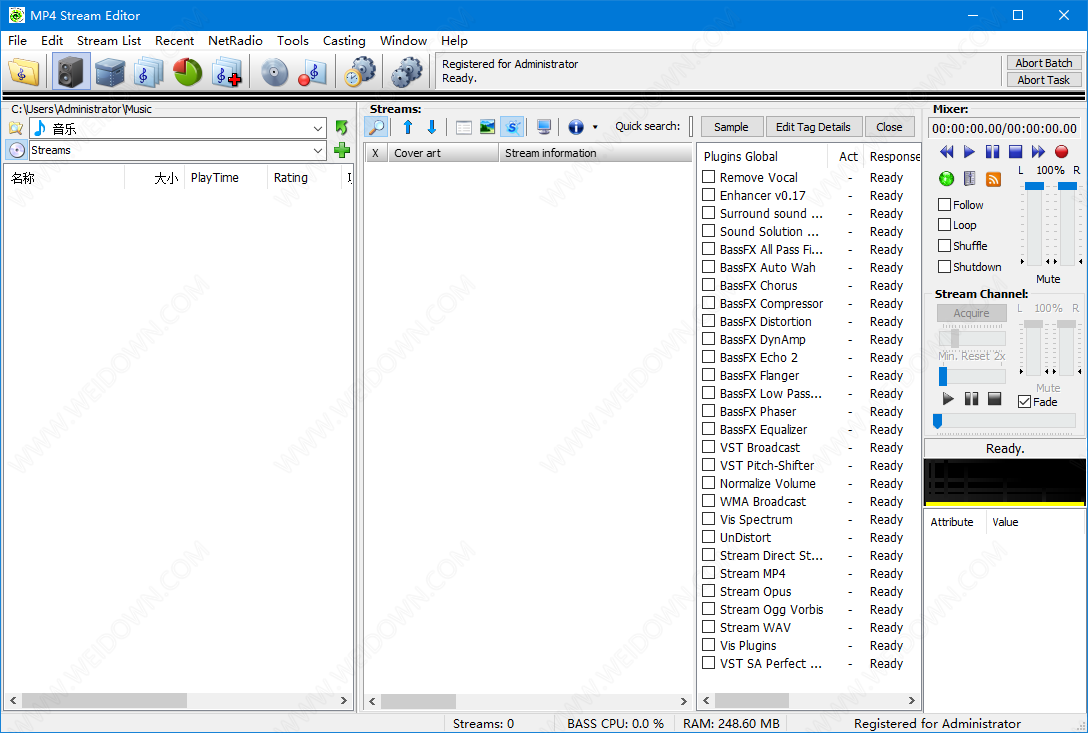This screenshot has width=1088, height=733.
Task: Click the Stream information column header
Action: tap(595, 153)
